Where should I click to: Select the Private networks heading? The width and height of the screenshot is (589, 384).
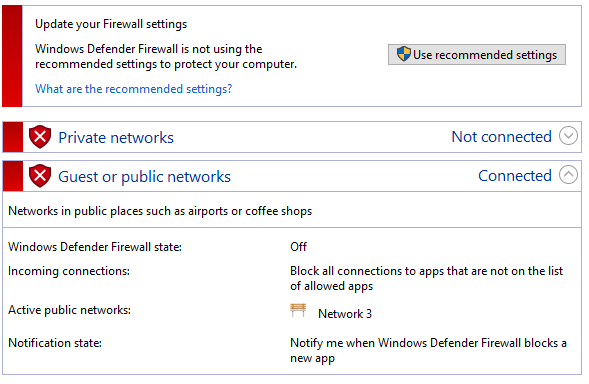(x=116, y=138)
